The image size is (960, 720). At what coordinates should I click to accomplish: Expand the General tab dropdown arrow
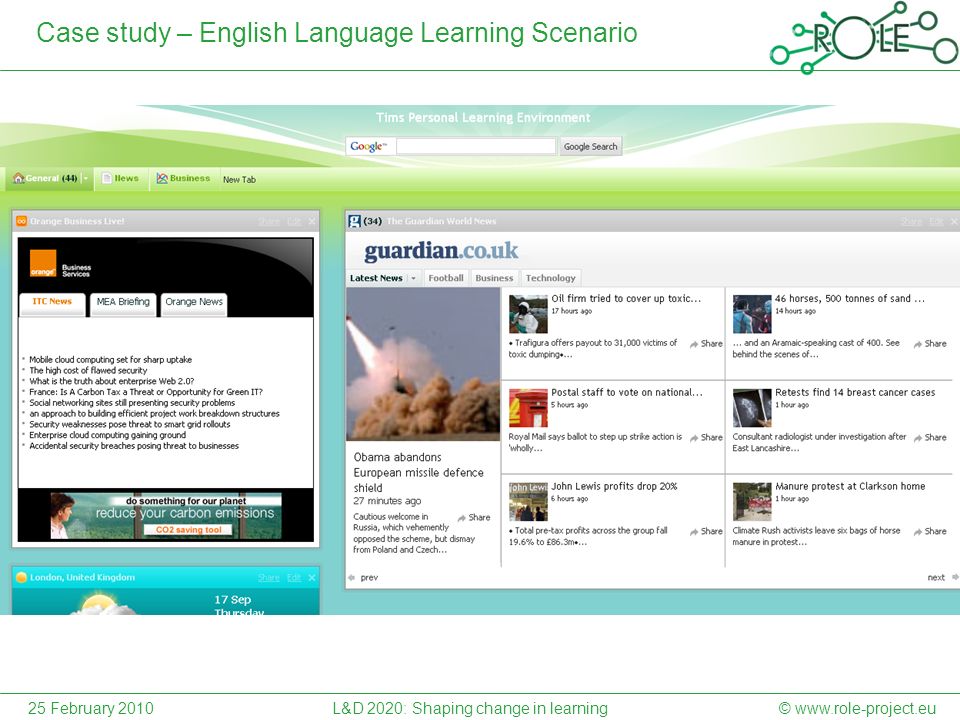click(86, 179)
